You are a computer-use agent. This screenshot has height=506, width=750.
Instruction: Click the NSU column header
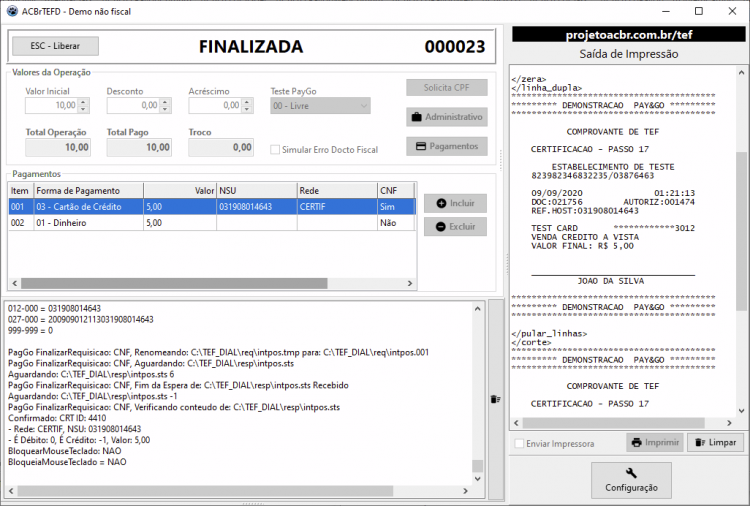[x=257, y=190]
